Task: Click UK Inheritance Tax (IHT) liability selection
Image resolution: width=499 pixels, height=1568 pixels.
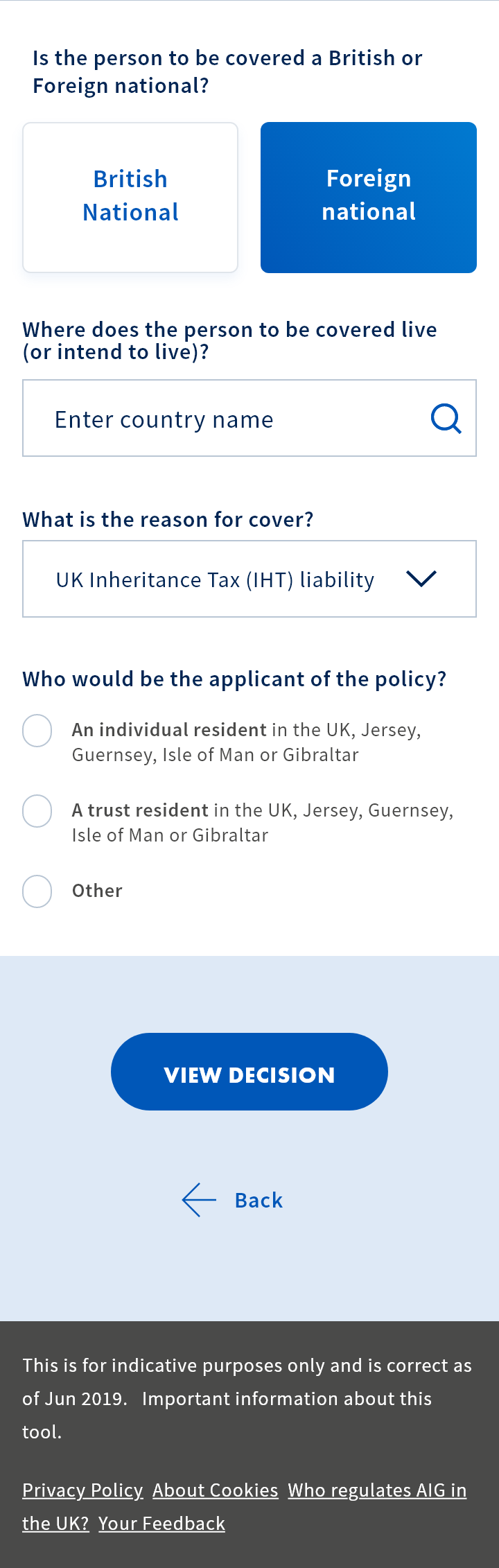Action: pos(215,580)
